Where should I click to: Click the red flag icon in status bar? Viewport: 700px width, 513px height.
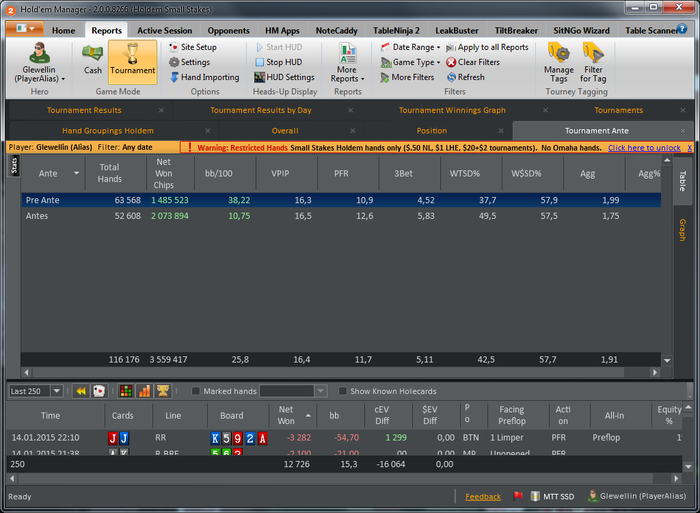(518, 496)
